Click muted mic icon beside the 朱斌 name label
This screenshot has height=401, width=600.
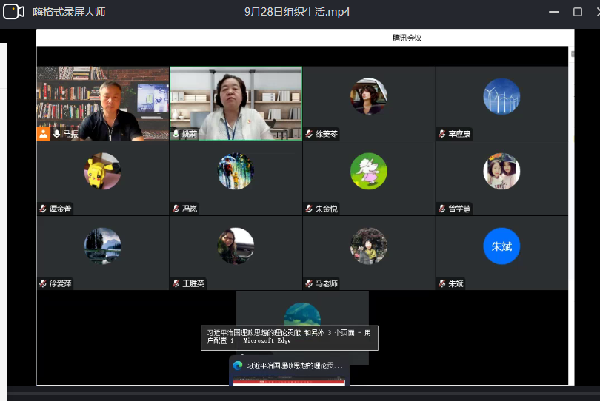442,284
